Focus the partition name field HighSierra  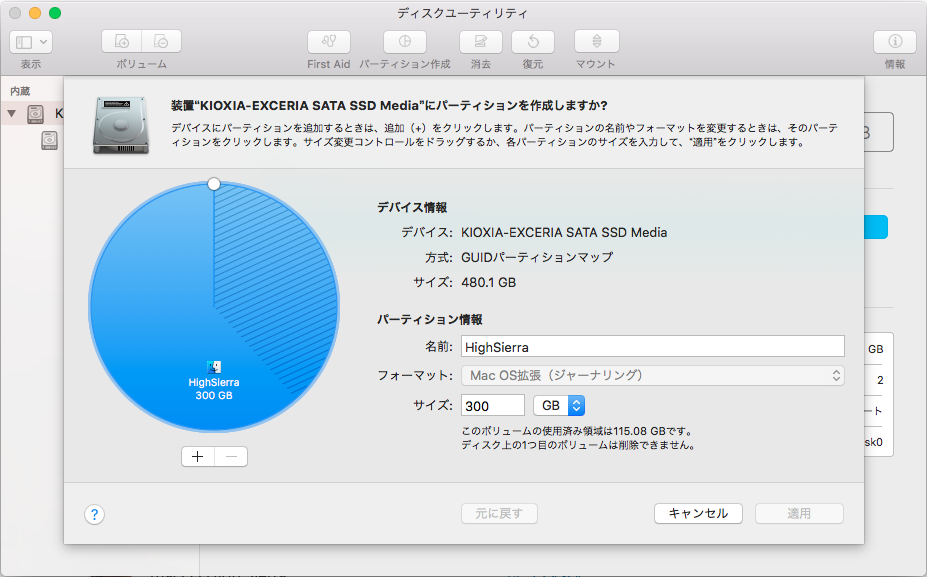[653, 346]
